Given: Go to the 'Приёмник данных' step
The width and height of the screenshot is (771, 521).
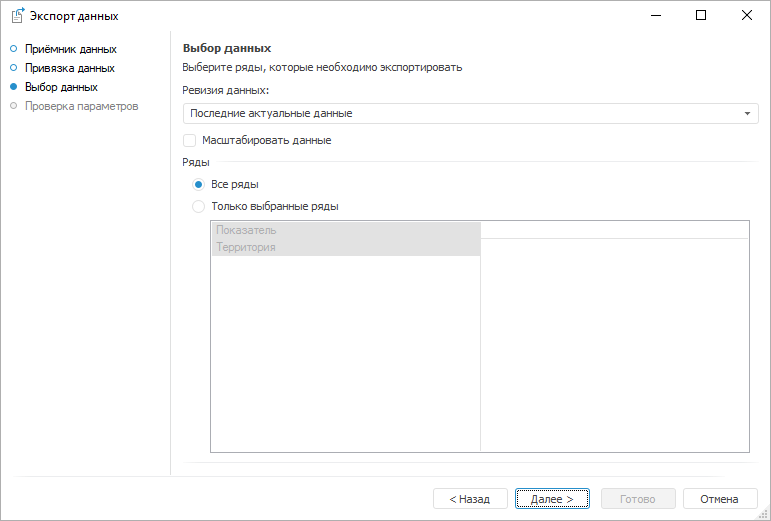Looking at the screenshot, I should coord(70,49).
